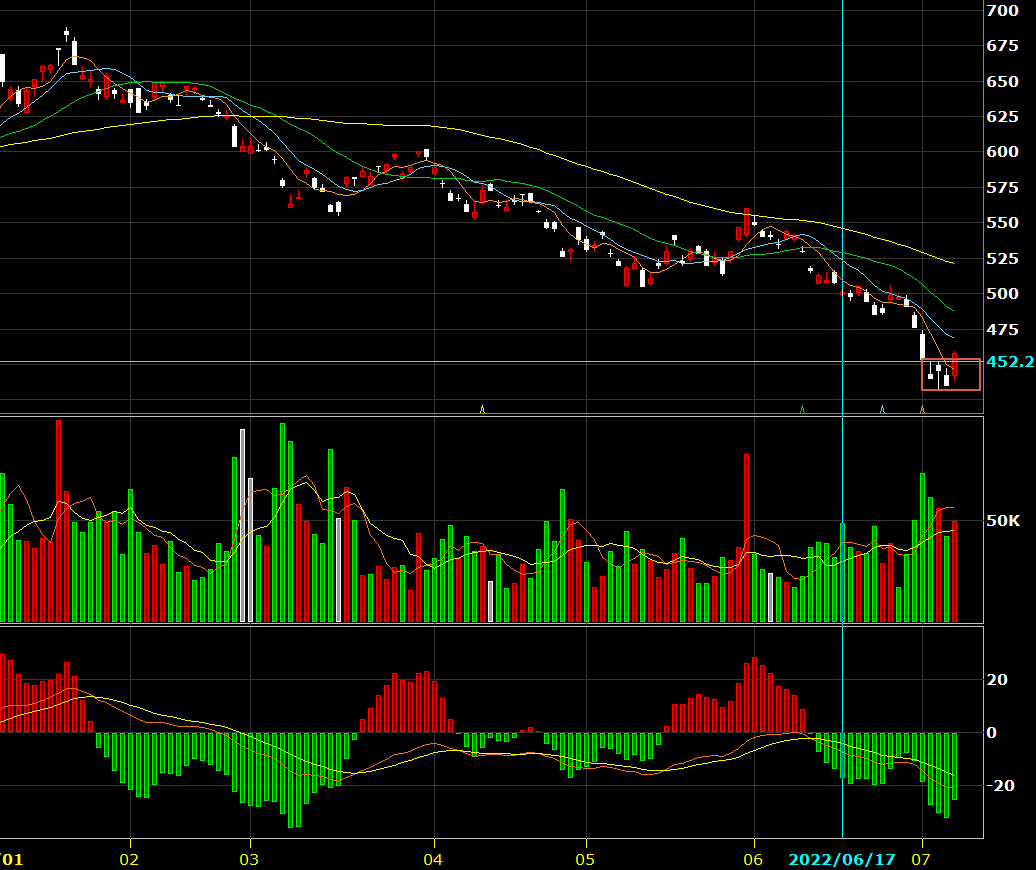Click the cyan 2022/06/17 crosshair date label
Image resolution: width=1036 pixels, height=870 pixels.
(x=842, y=859)
